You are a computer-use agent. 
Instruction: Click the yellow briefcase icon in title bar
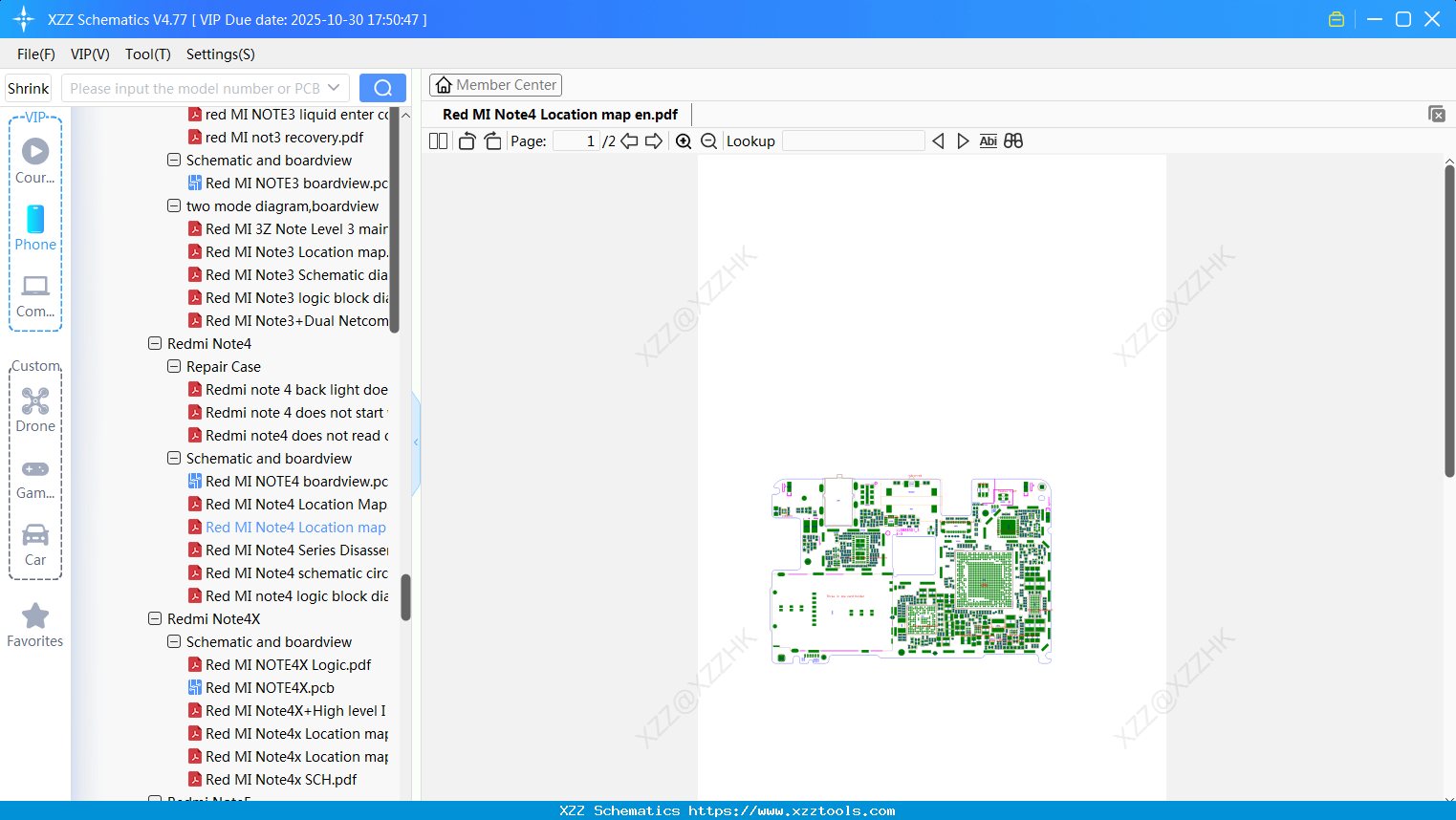(1336, 19)
